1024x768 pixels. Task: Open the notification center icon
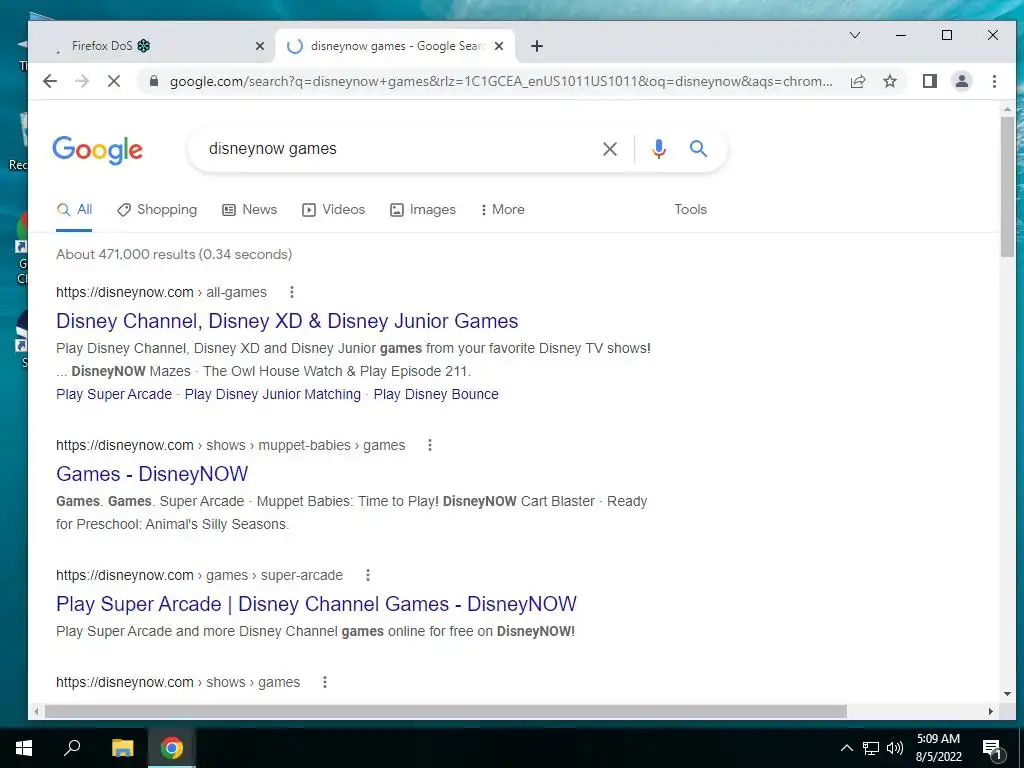992,748
